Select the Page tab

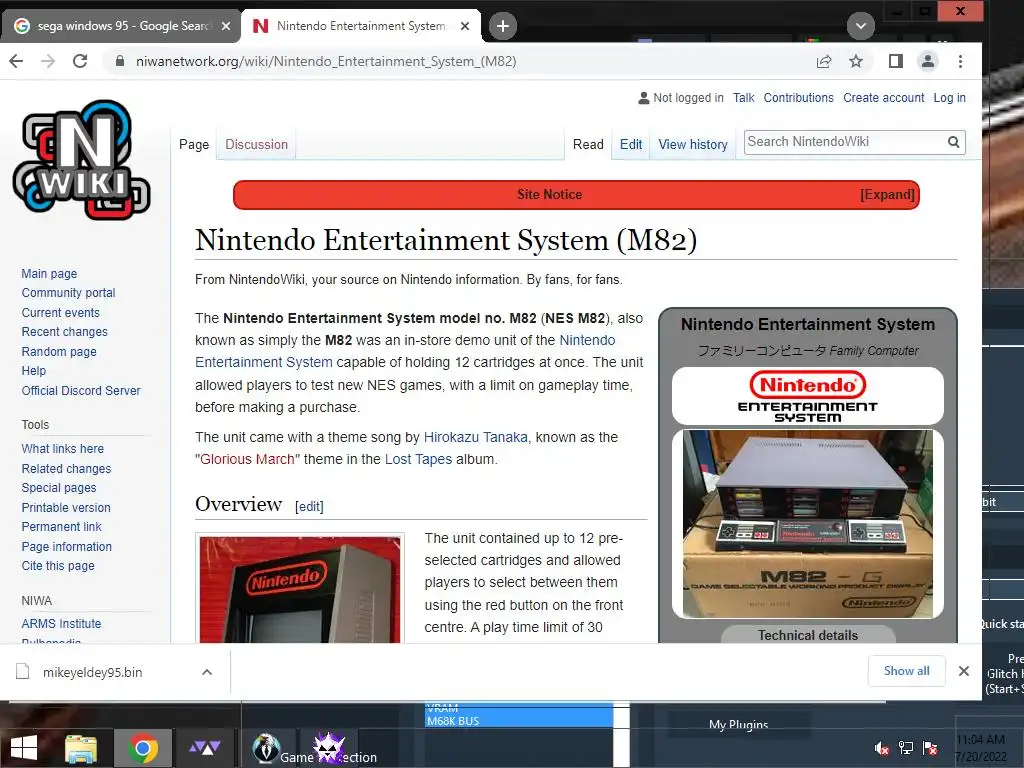pyautogui.click(x=194, y=144)
